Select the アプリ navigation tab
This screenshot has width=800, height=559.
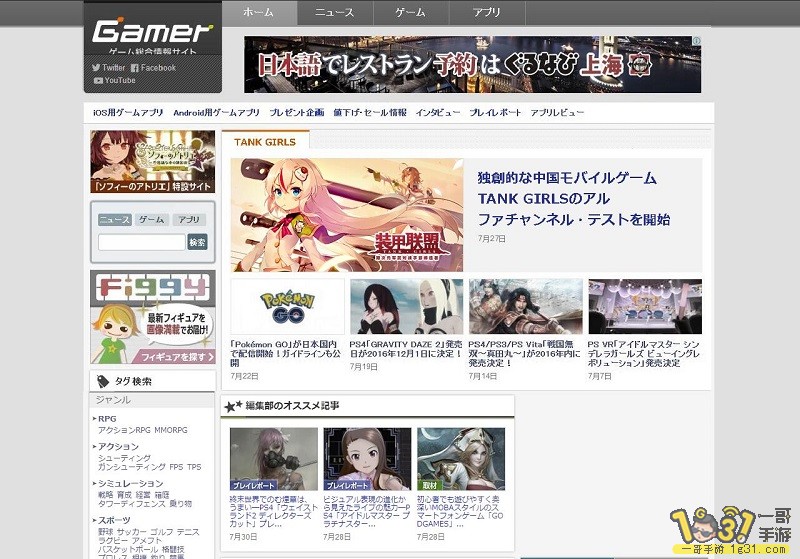pyautogui.click(x=487, y=12)
